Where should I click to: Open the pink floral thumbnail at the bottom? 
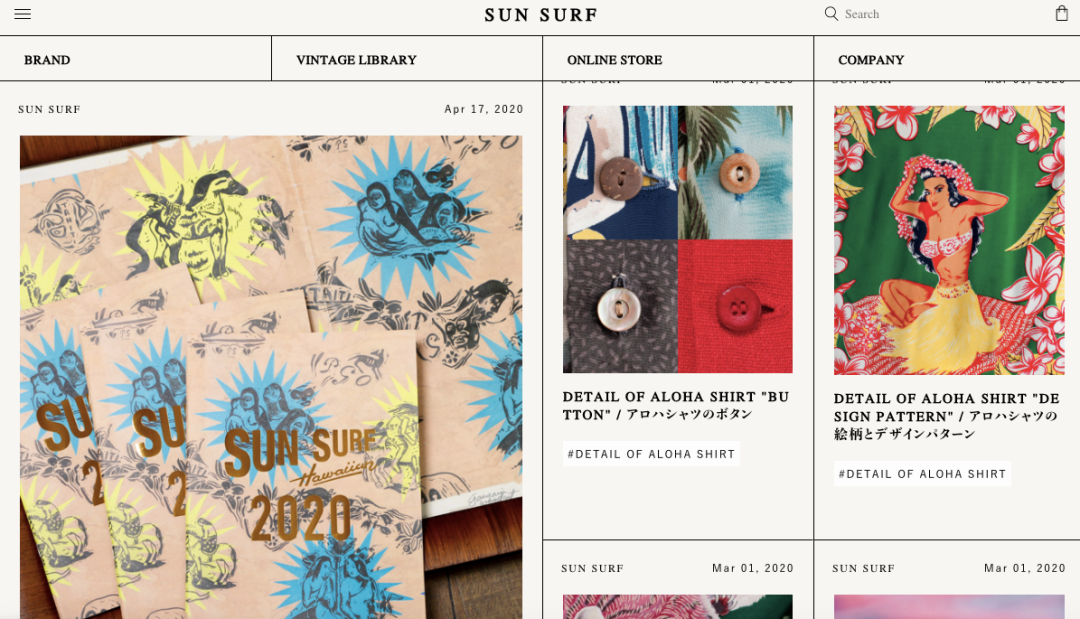[x=678, y=607]
